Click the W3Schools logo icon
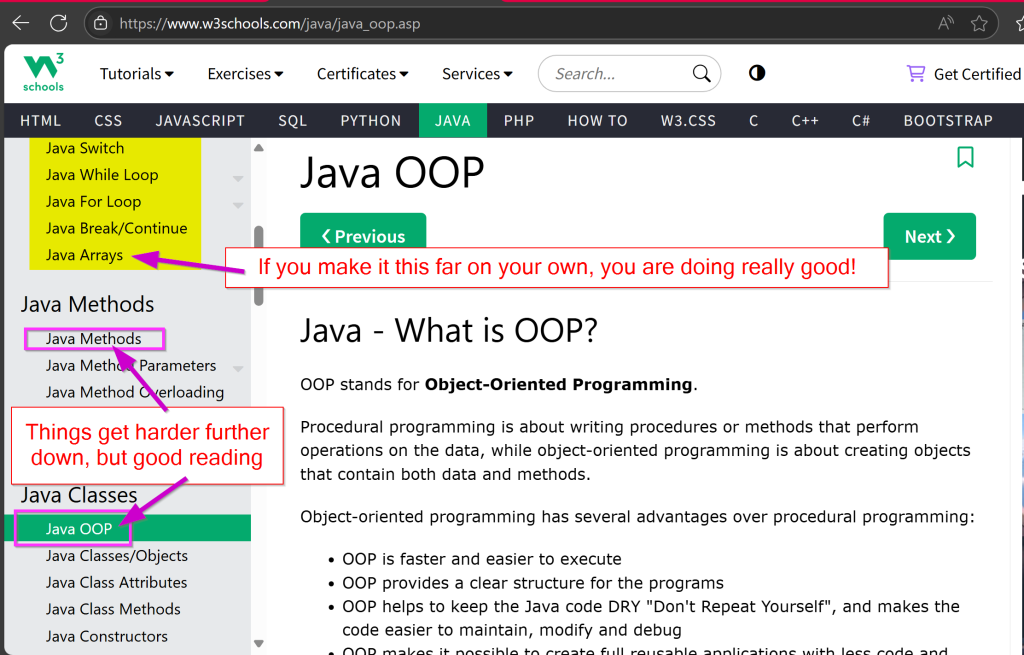1024x655 pixels. (x=43, y=73)
